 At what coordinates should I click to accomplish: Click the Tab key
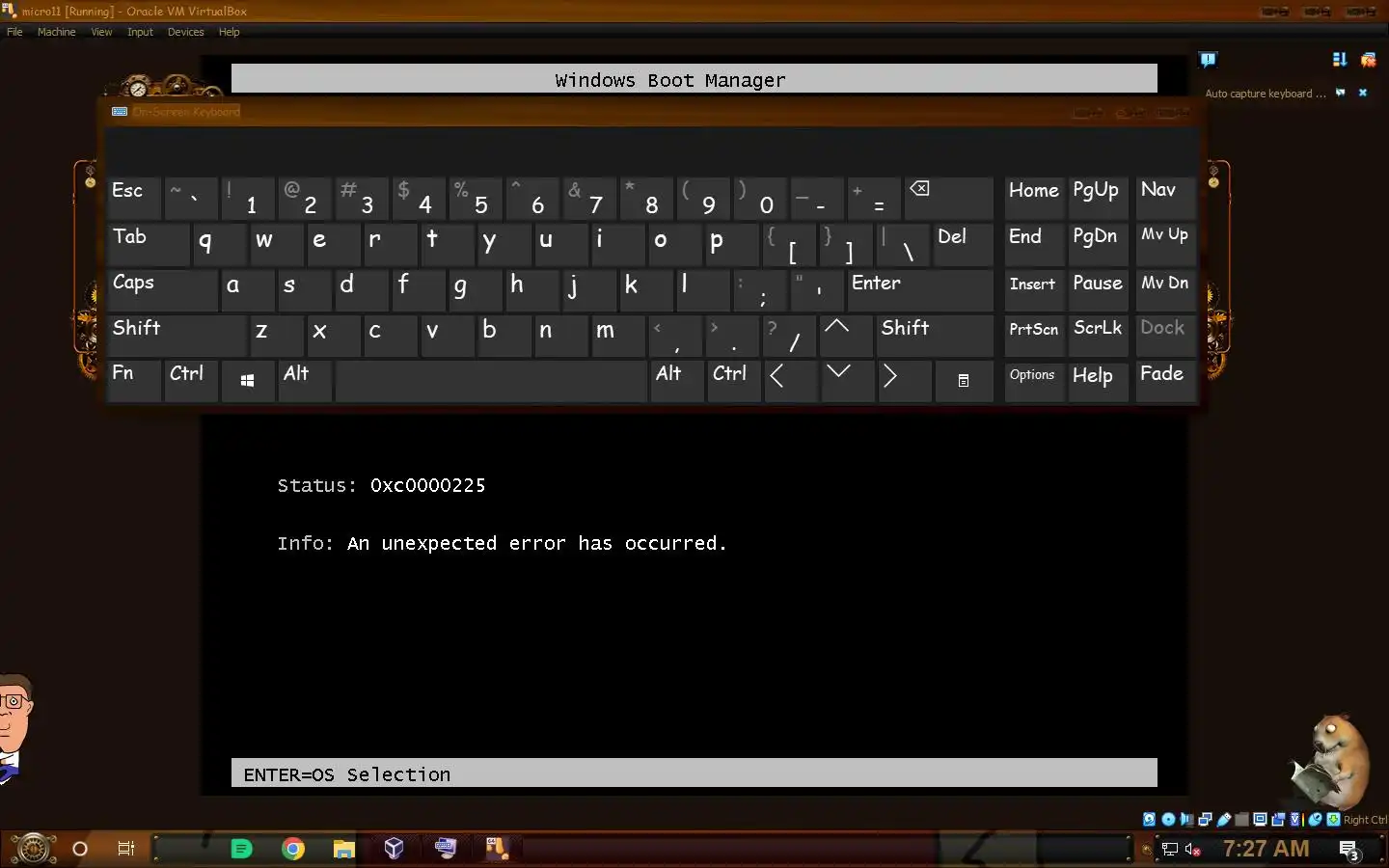point(149,244)
